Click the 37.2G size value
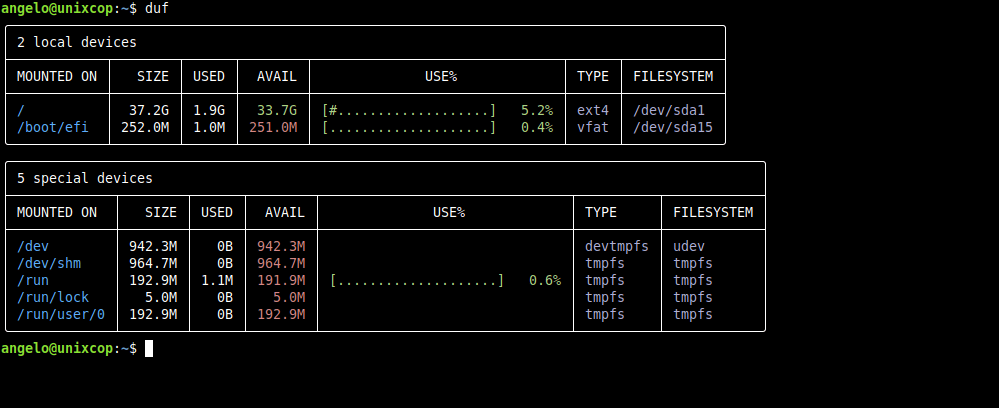The width and height of the screenshot is (999, 408). point(149,110)
